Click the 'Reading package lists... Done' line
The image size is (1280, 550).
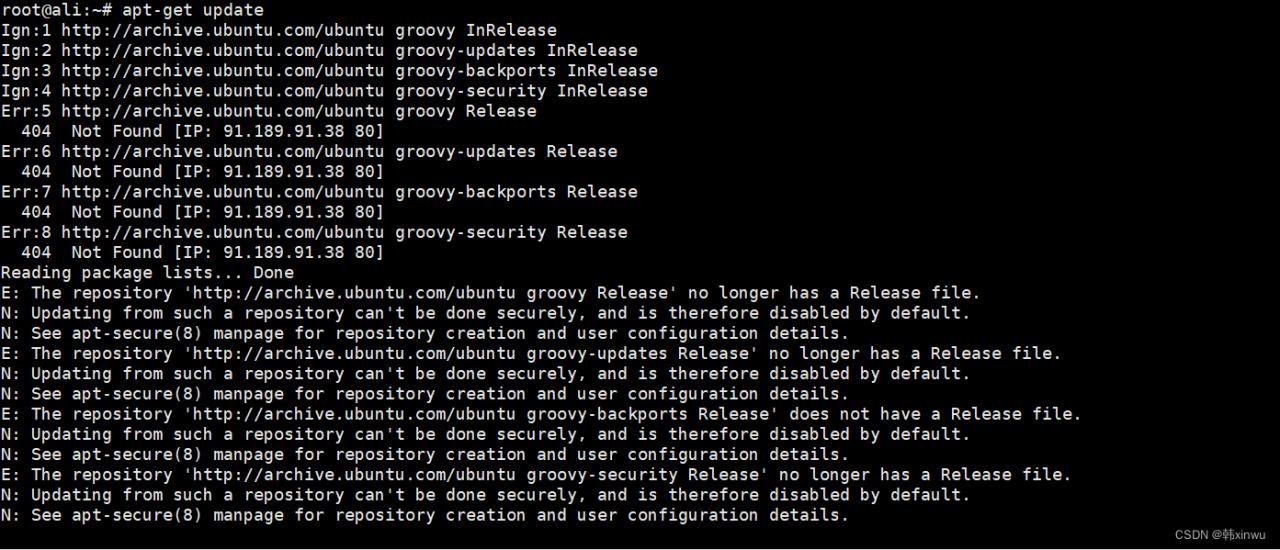pyautogui.click(x=147, y=272)
